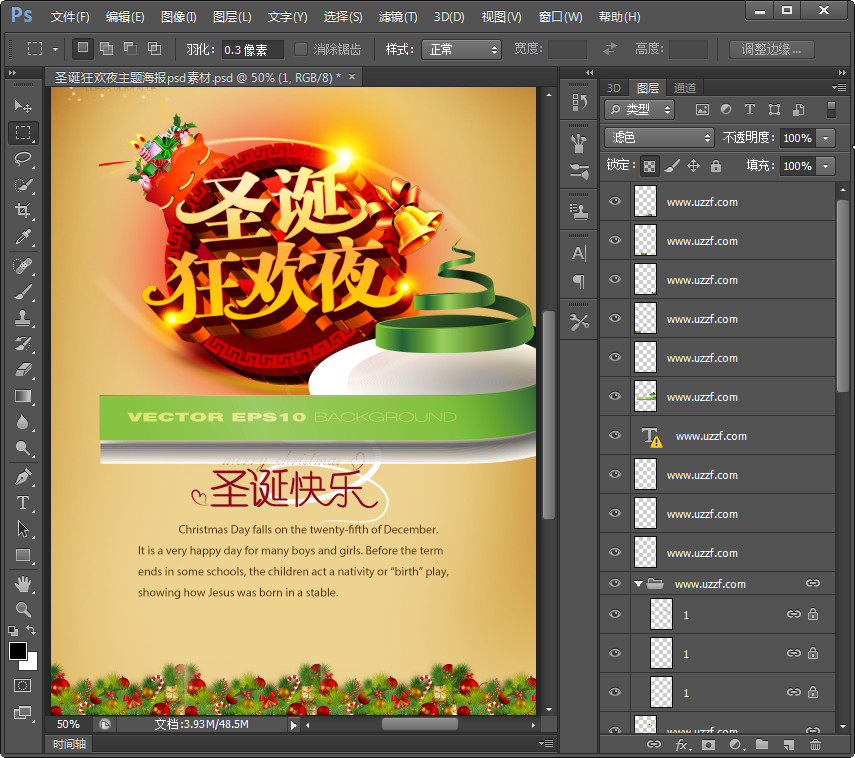
Task: Click the 羽化 feather input field
Action: (252, 50)
